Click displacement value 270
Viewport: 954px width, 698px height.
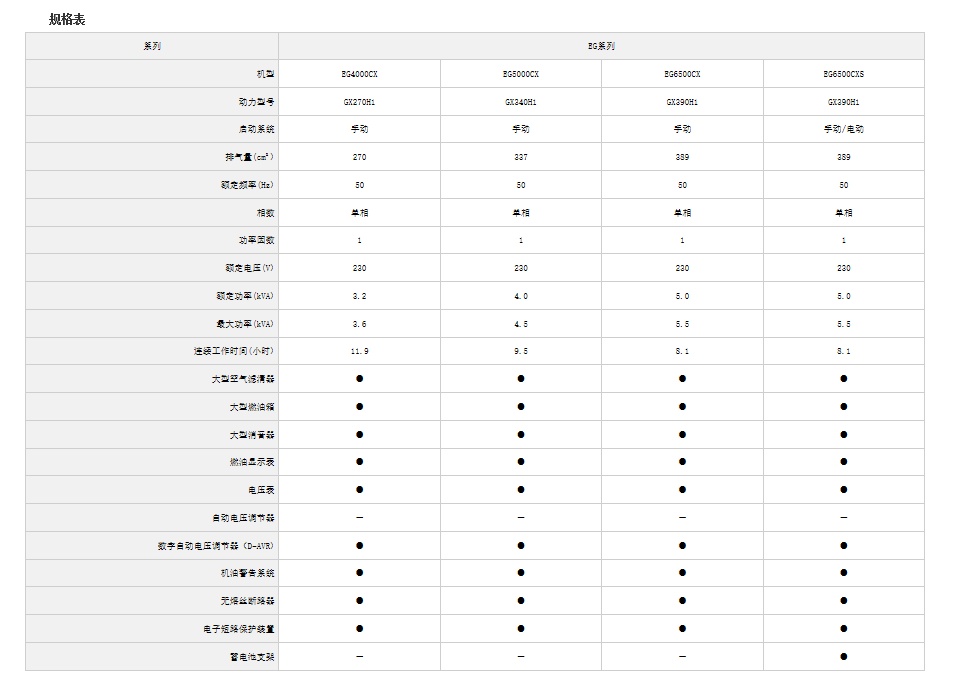click(x=360, y=157)
